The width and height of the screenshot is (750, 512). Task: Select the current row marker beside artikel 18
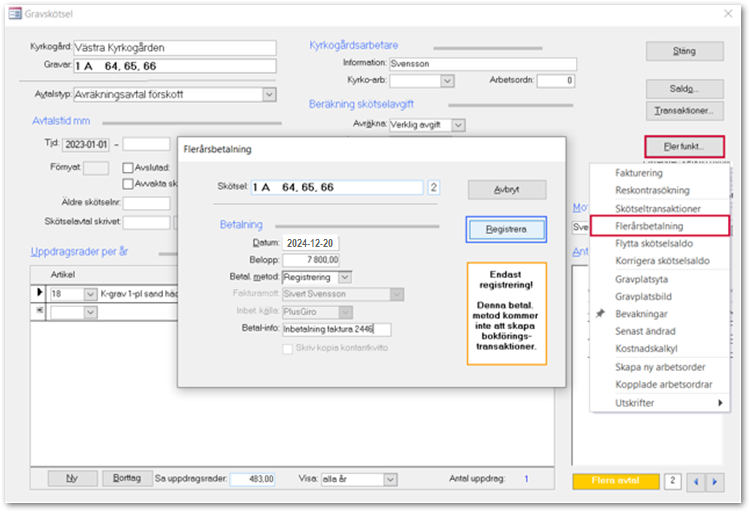pyautogui.click(x=39, y=293)
